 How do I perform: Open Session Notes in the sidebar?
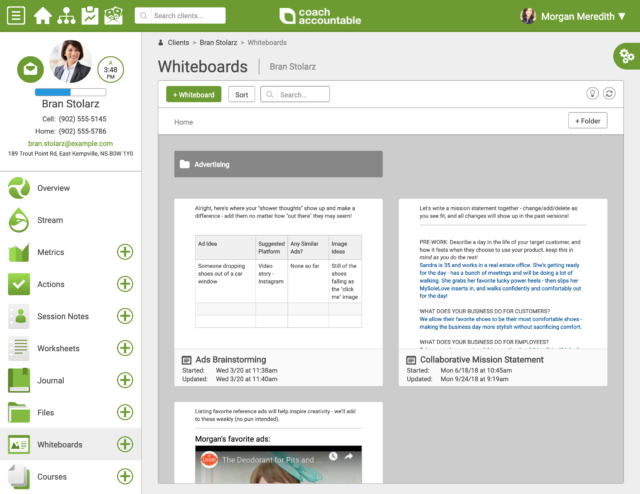click(x=63, y=316)
